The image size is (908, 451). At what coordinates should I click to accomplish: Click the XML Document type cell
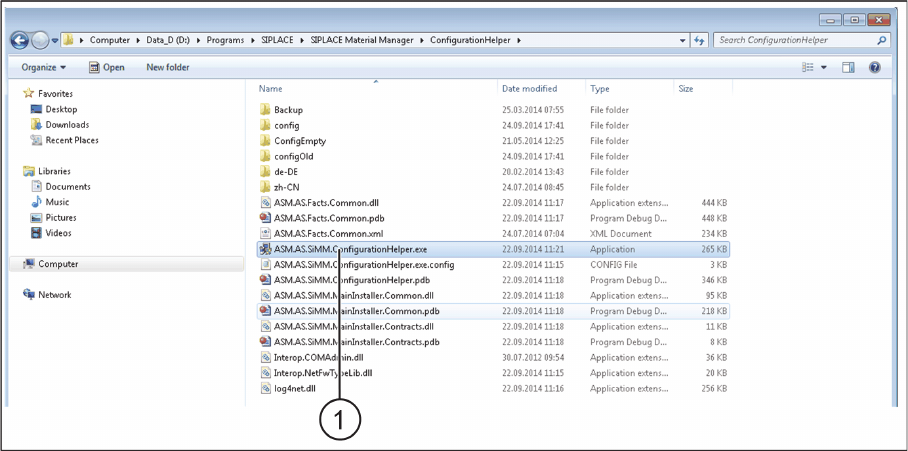pyautogui.click(x=621, y=234)
